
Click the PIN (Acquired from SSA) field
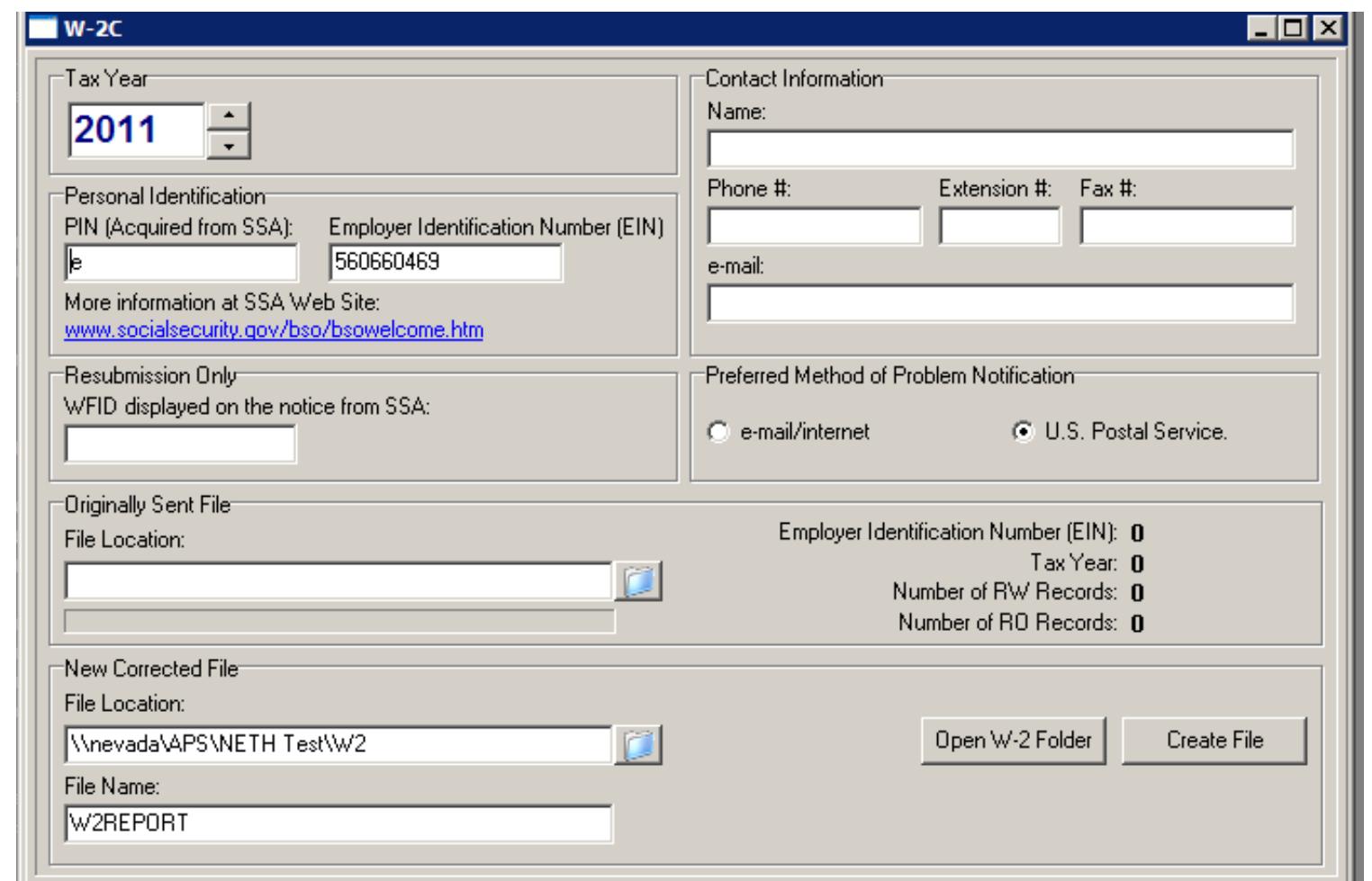point(181,263)
